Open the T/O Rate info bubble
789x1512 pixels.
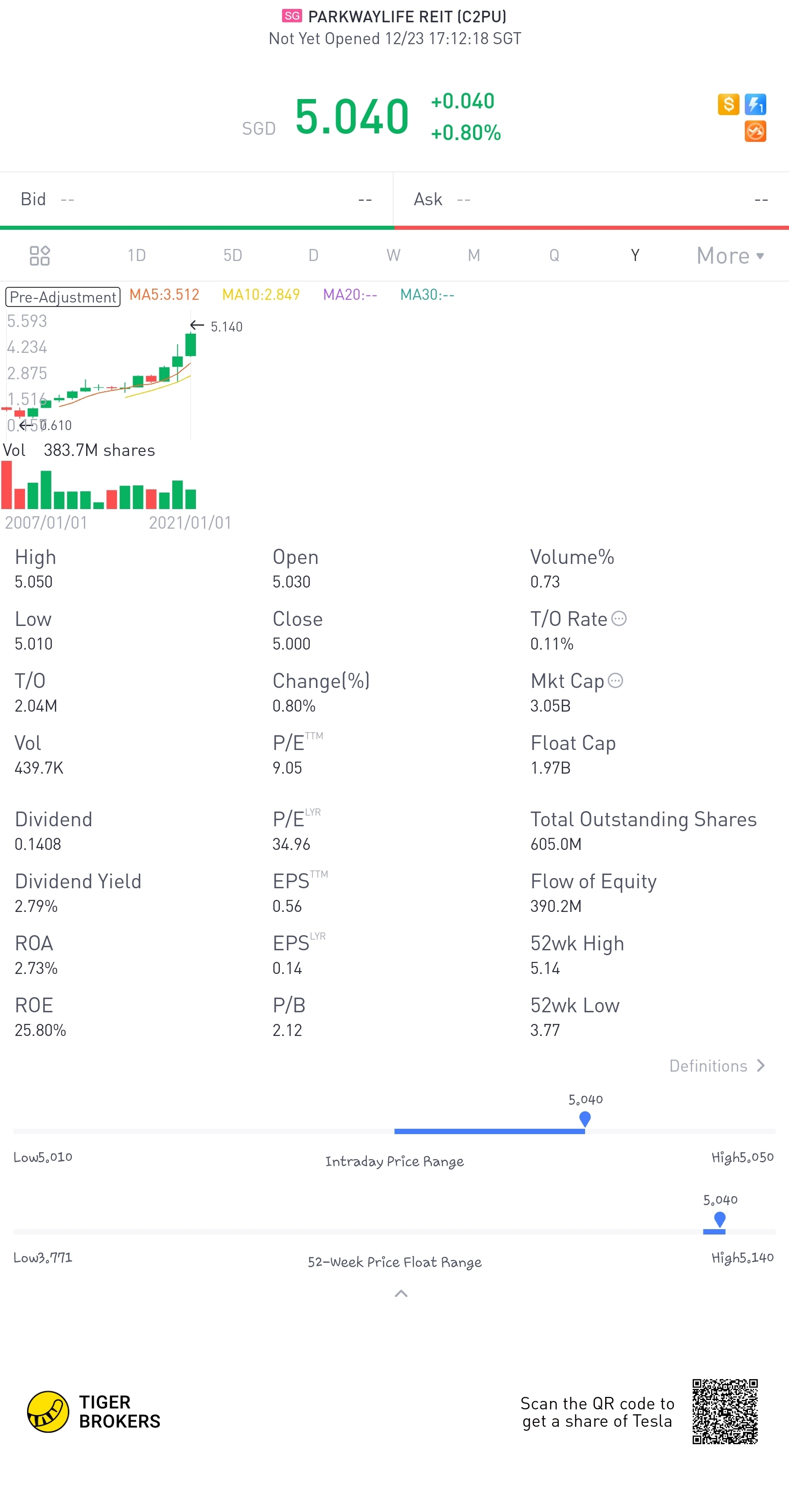click(619, 619)
